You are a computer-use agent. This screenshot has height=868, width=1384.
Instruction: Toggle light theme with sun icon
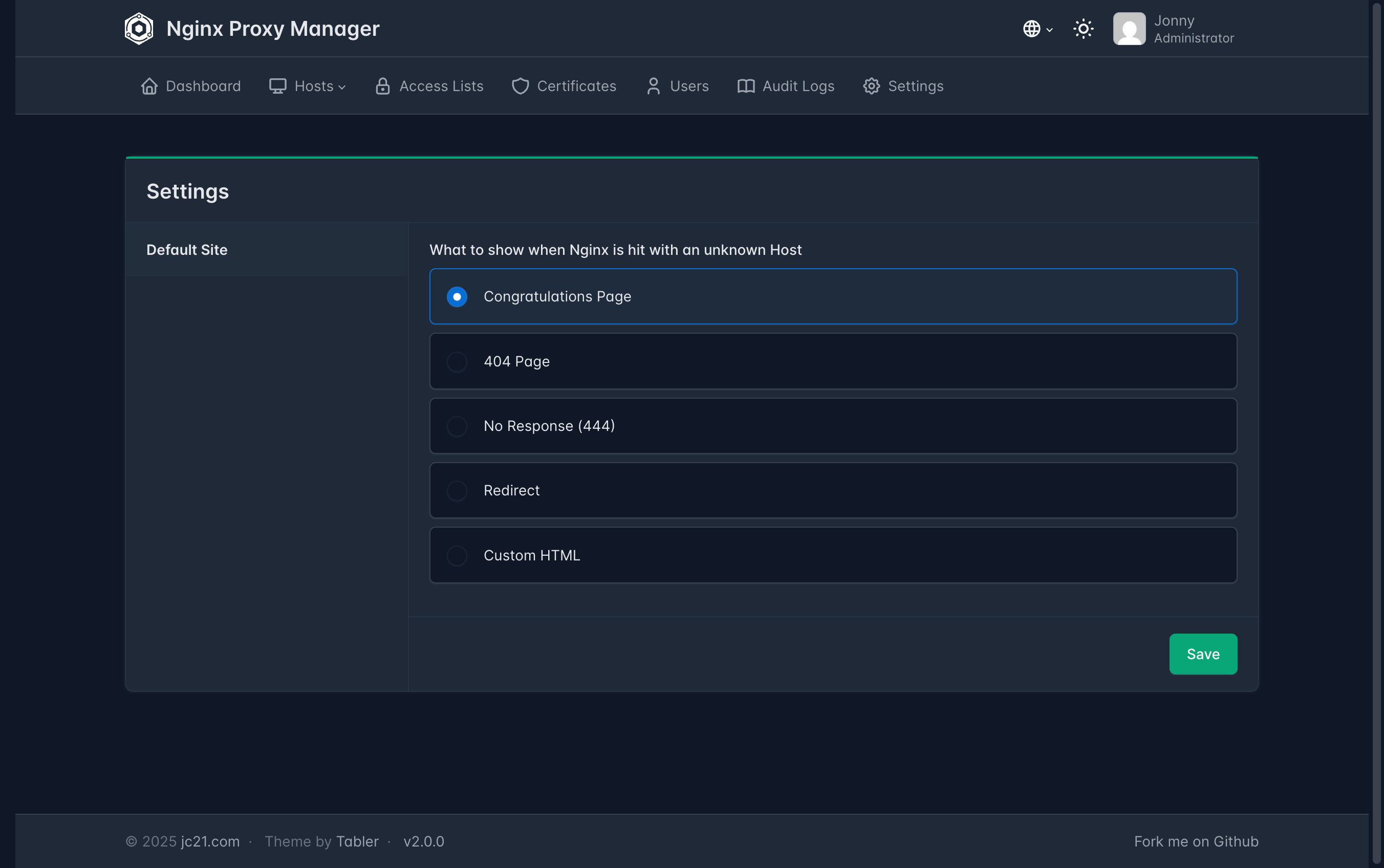pyautogui.click(x=1083, y=29)
